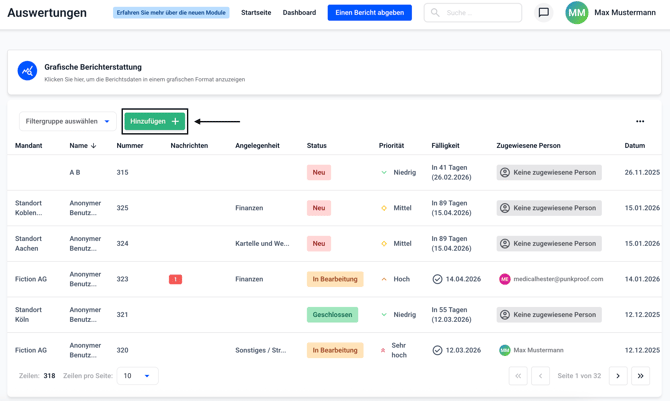670x401 pixels.
Task: Click the MM user avatar
Action: pos(577,13)
